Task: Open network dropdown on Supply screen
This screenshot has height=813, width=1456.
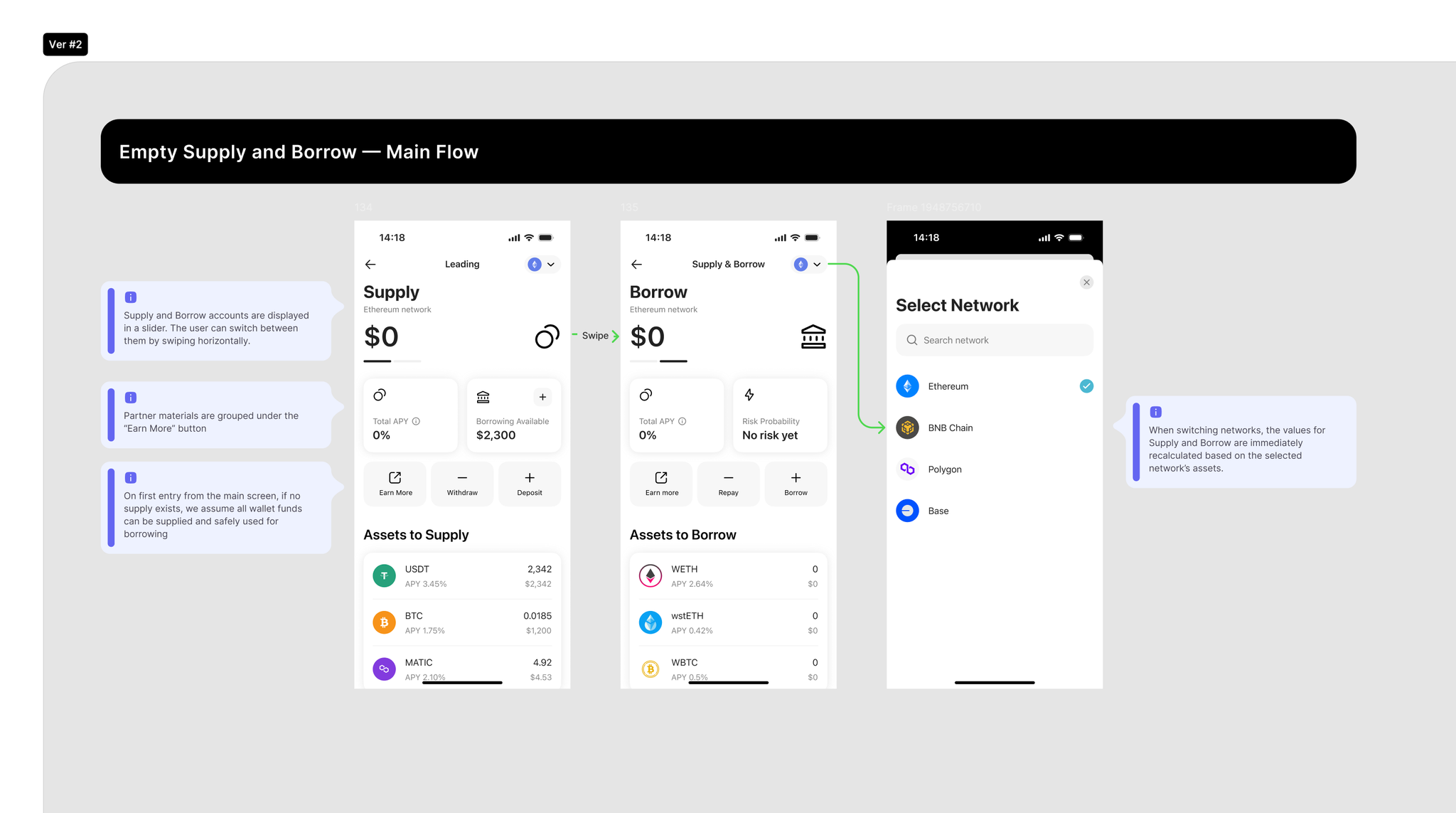Action: [543, 265]
